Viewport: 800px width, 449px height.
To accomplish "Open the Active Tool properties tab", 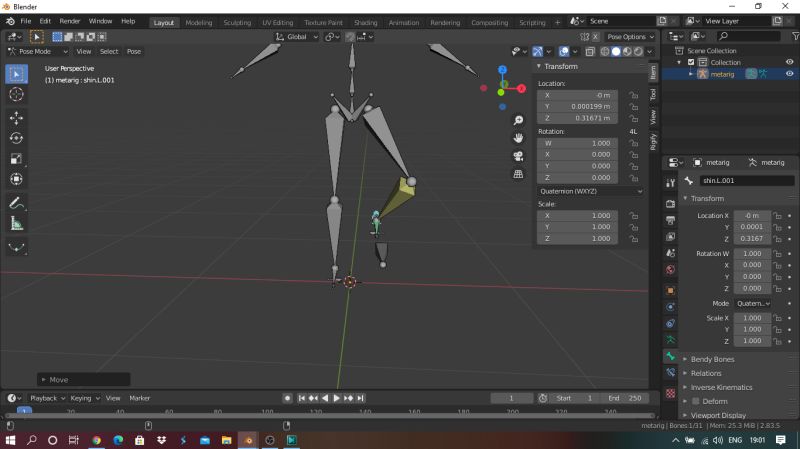I will pos(670,183).
